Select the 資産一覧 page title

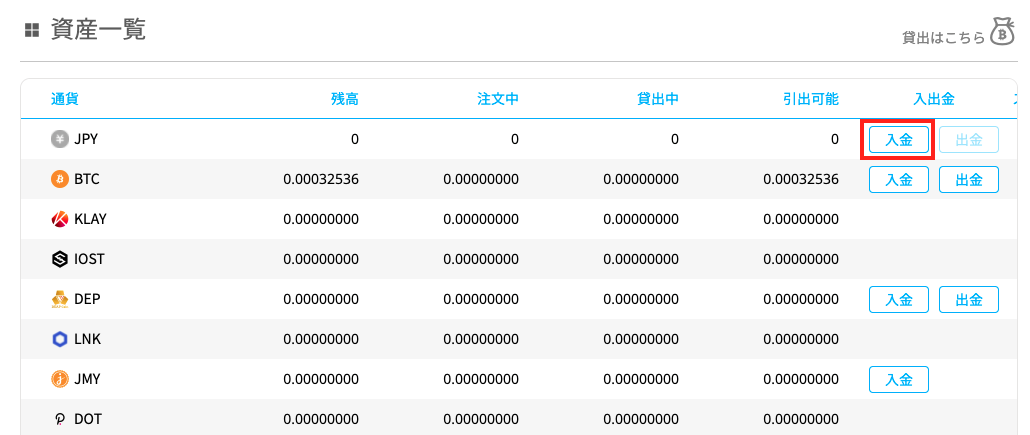coord(98,30)
